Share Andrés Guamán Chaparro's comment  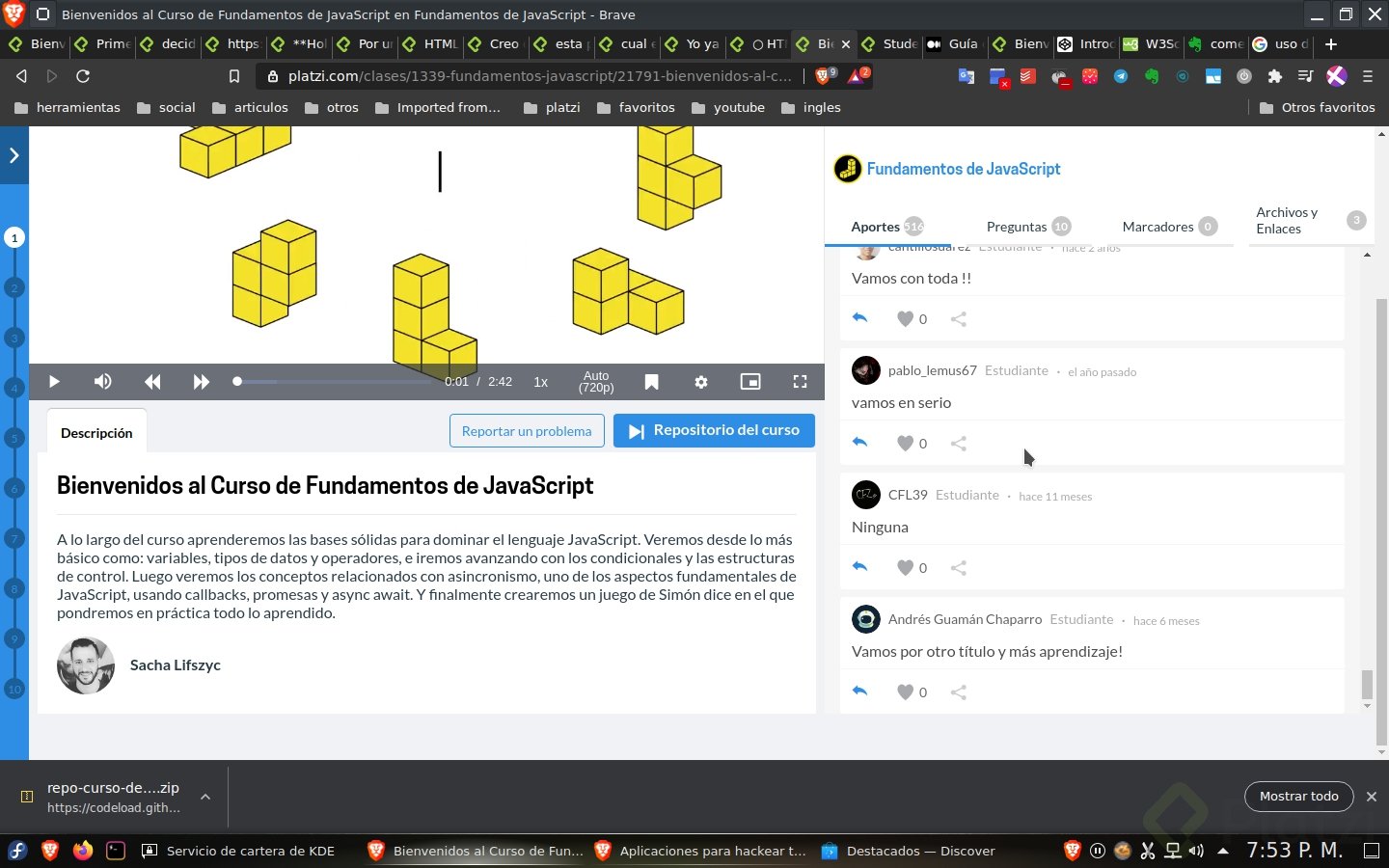(x=959, y=692)
